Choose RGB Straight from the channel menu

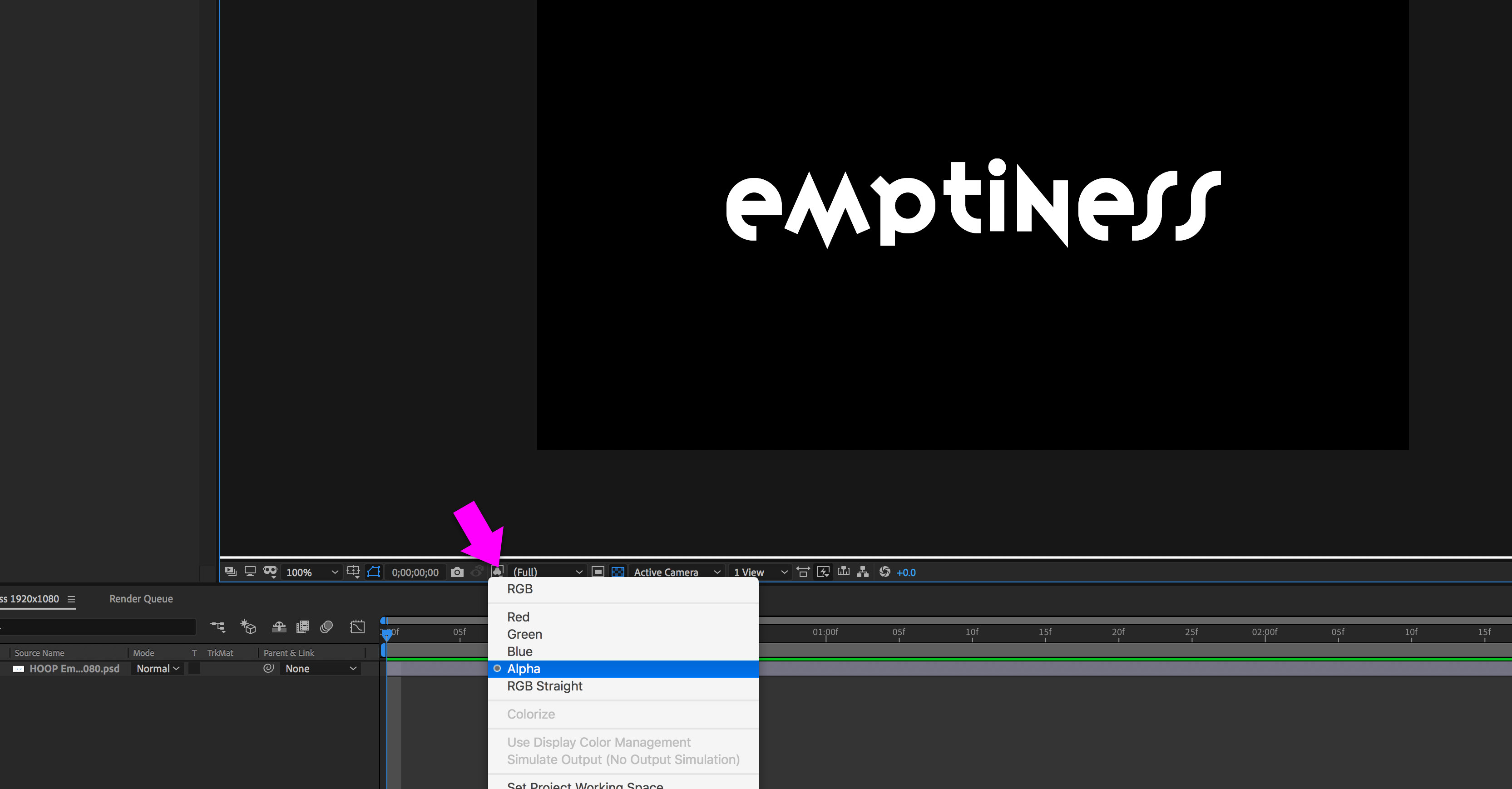pyautogui.click(x=545, y=685)
